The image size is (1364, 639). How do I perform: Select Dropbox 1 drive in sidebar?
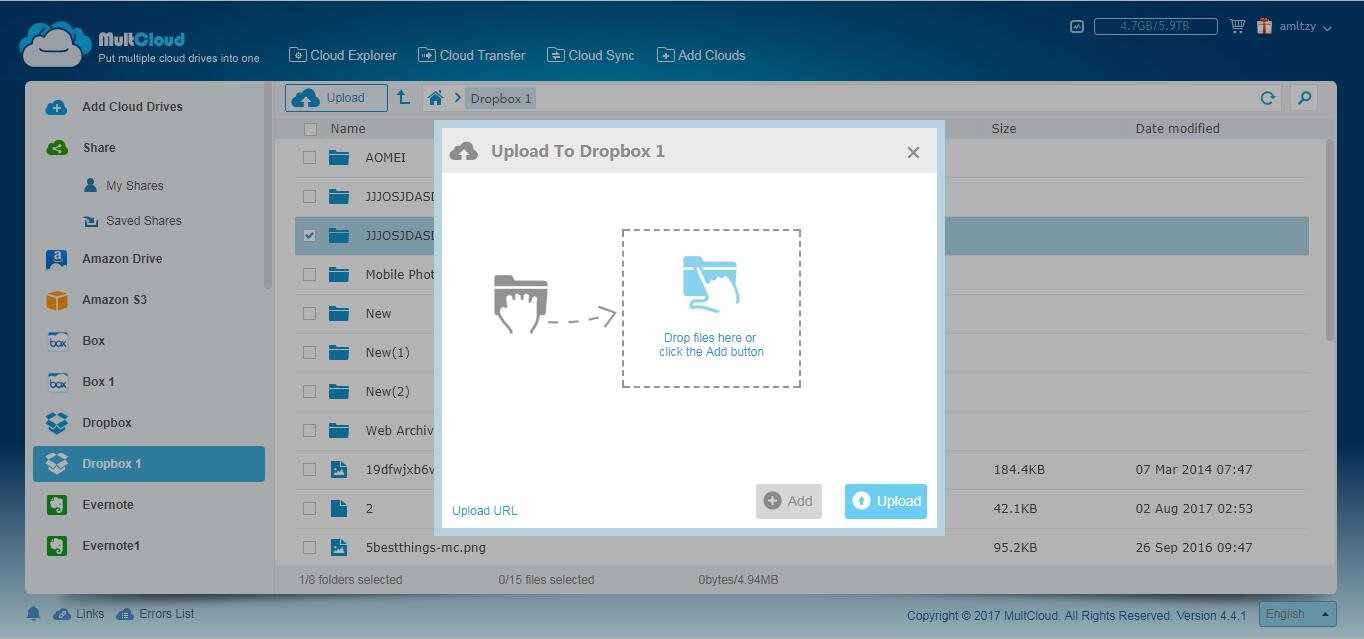(x=149, y=464)
